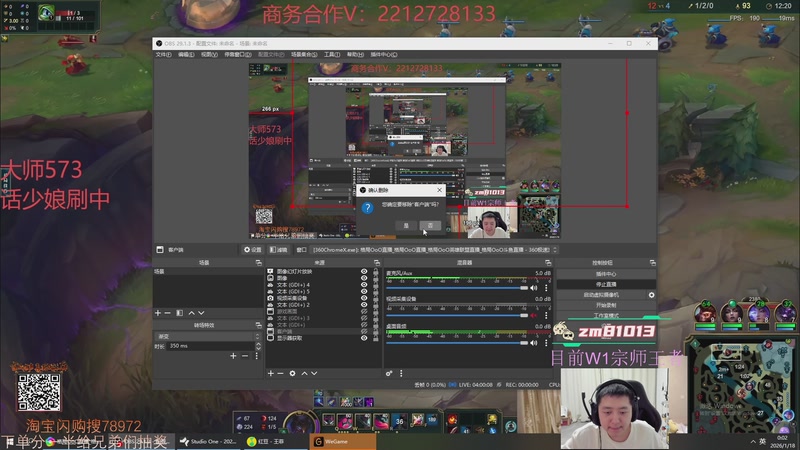The width and height of the screenshot is (800, 450).
Task: Unmute the 视频采集设备 audio with the red speaker icon
Action: point(534,315)
